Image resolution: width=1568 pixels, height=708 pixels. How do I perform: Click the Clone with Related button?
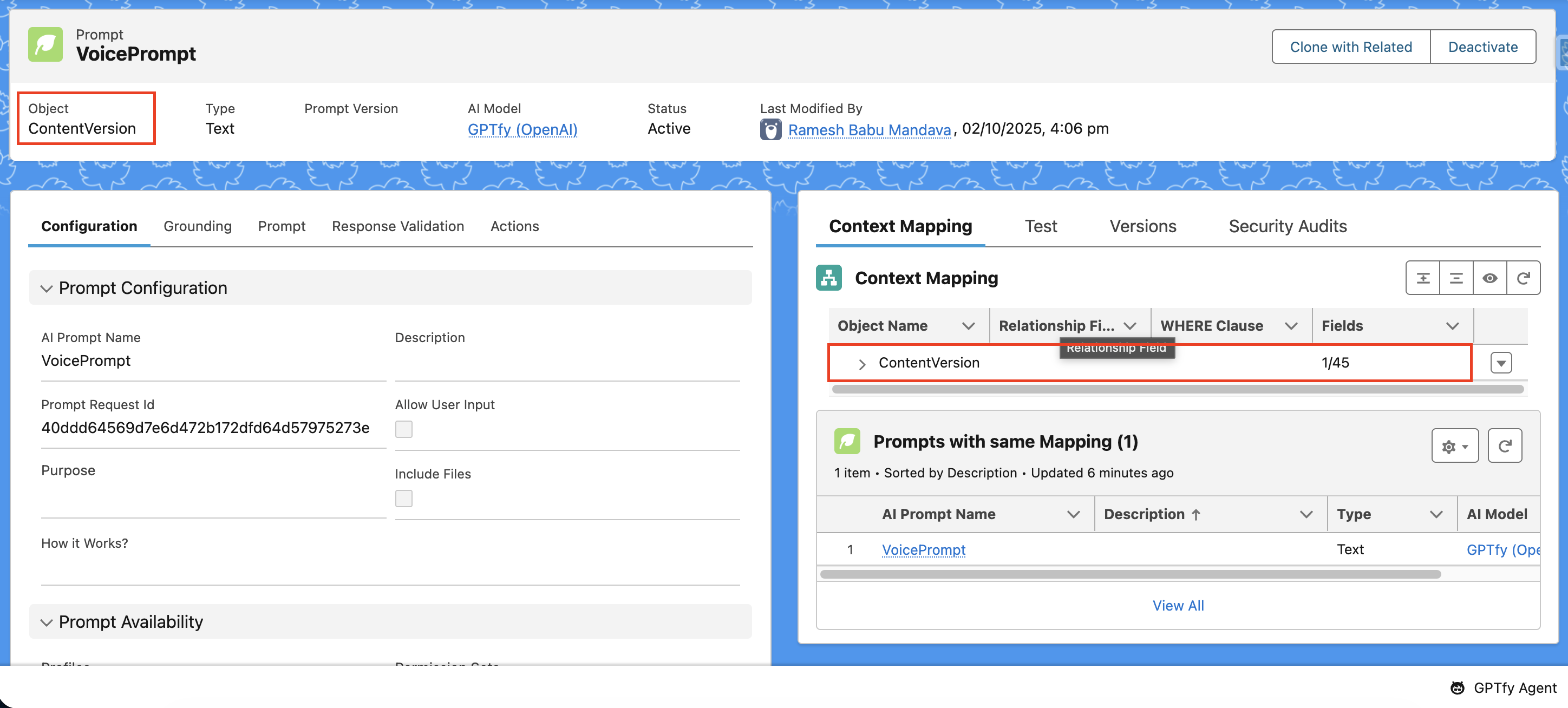(x=1350, y=47)
